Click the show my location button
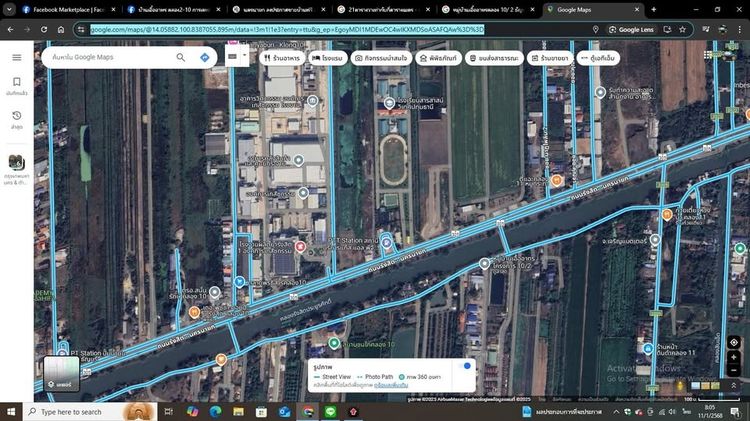 click(x=733, y=342)
